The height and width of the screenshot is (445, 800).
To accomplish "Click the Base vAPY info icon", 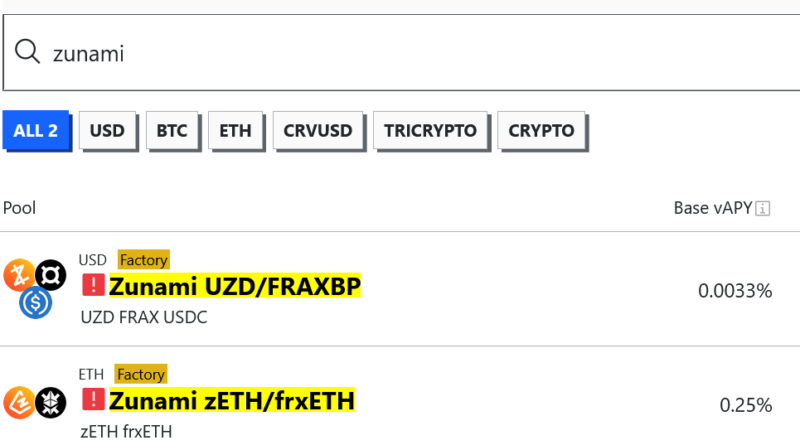I will coord(763,208).
